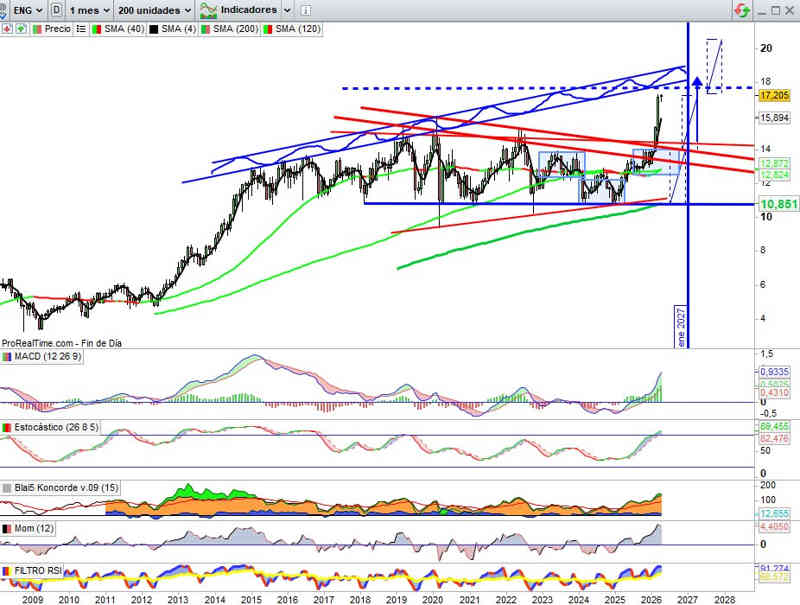This screenshot has height=605, width=800.
Task: Click the MACD indicator color icon
Action: point(7,357)
